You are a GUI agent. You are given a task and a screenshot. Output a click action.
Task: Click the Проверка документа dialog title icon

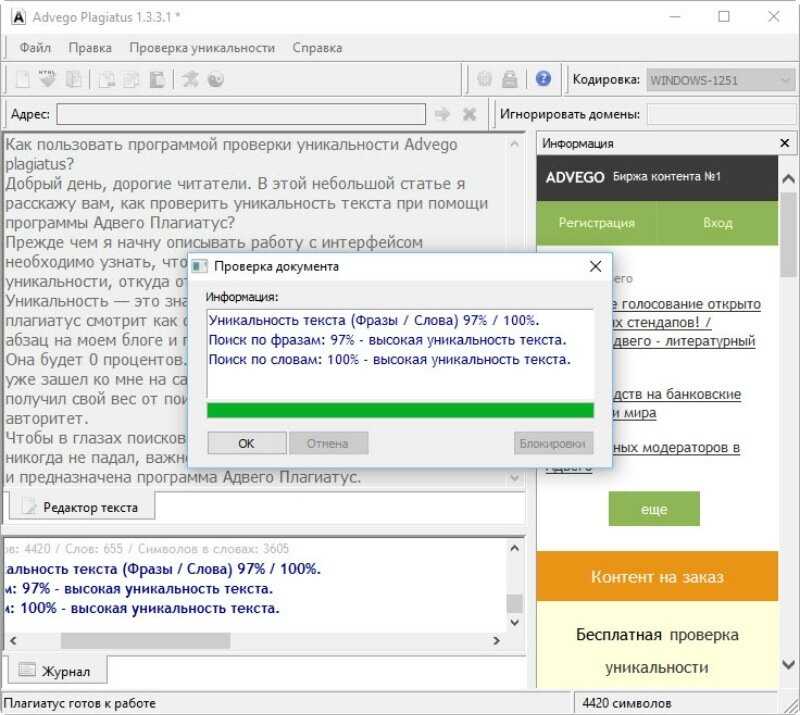[x=199, y=266]
